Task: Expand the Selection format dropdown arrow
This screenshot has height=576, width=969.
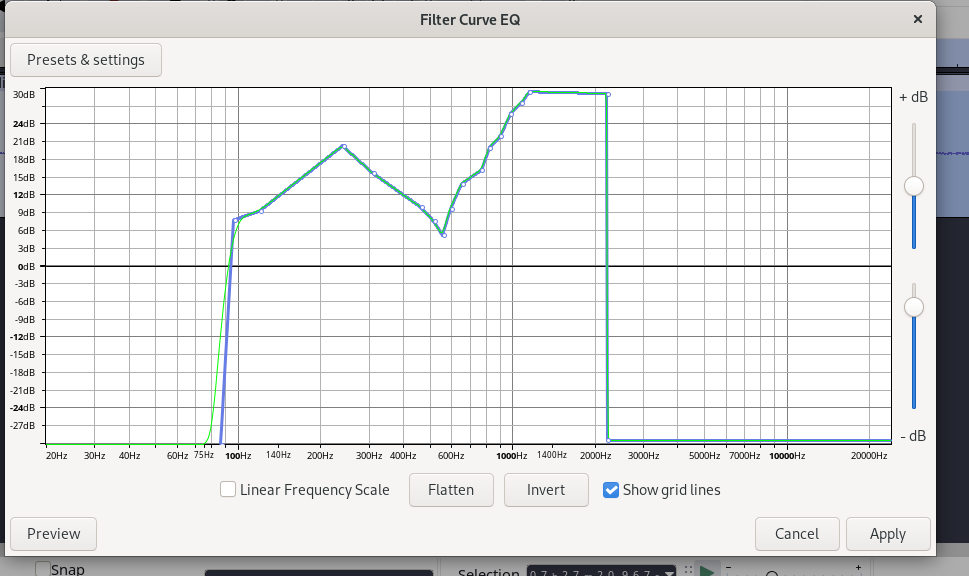Action: (669, 572)
